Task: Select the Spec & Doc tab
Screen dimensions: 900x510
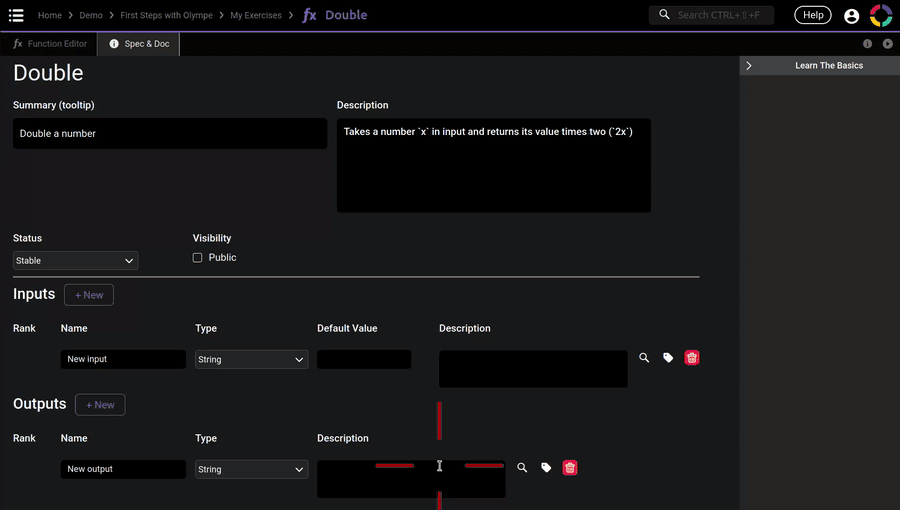Action: (x=139, y=44)
